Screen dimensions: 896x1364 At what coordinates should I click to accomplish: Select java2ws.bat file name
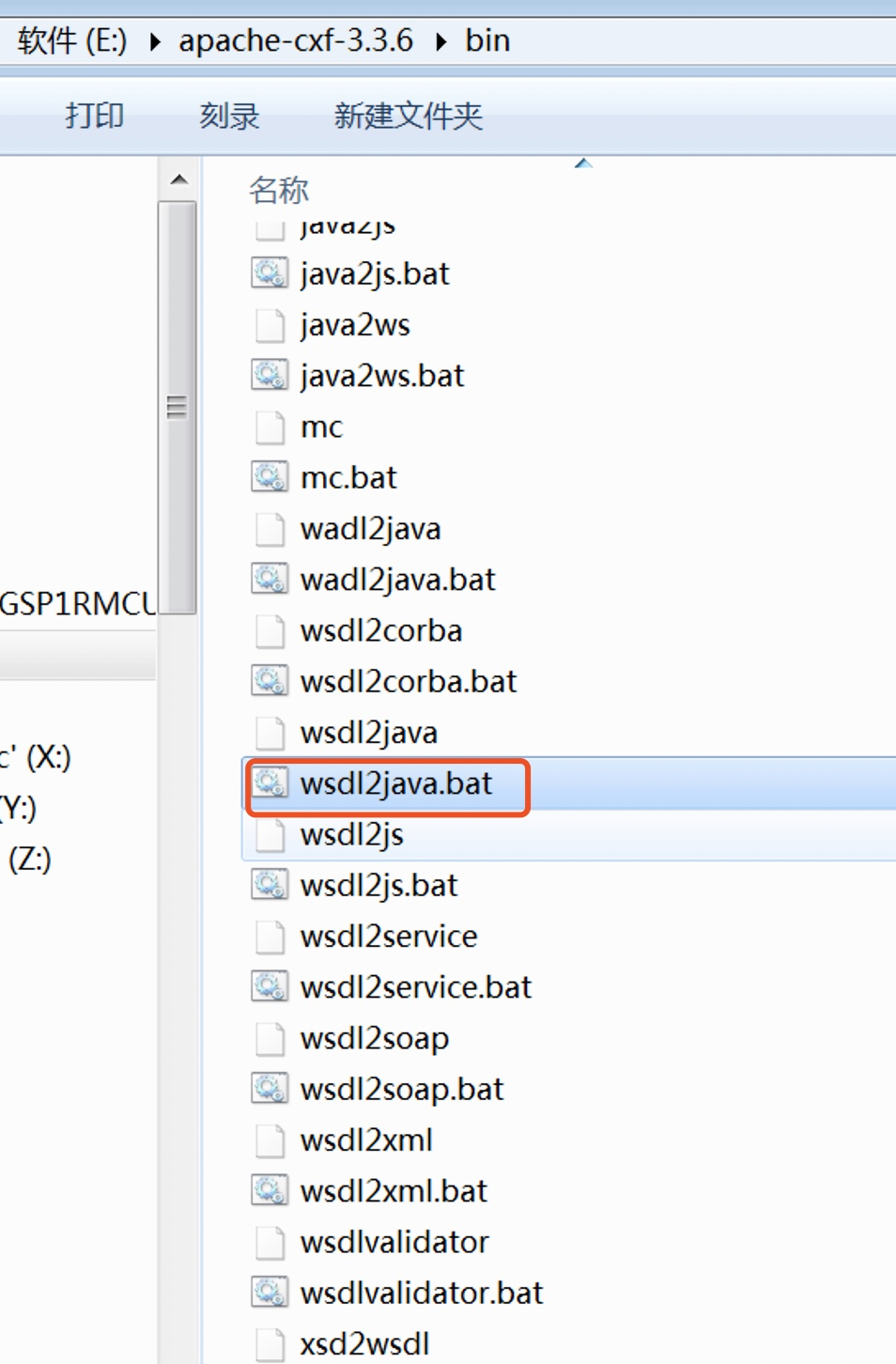pos(382,376)
